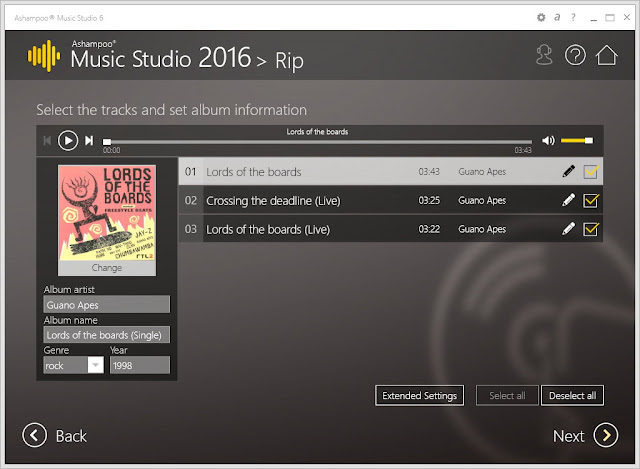Screen dimensions: 640x469
Task: Edit track 02 Crossing the deadline
Action: click(x=568, y=200)
